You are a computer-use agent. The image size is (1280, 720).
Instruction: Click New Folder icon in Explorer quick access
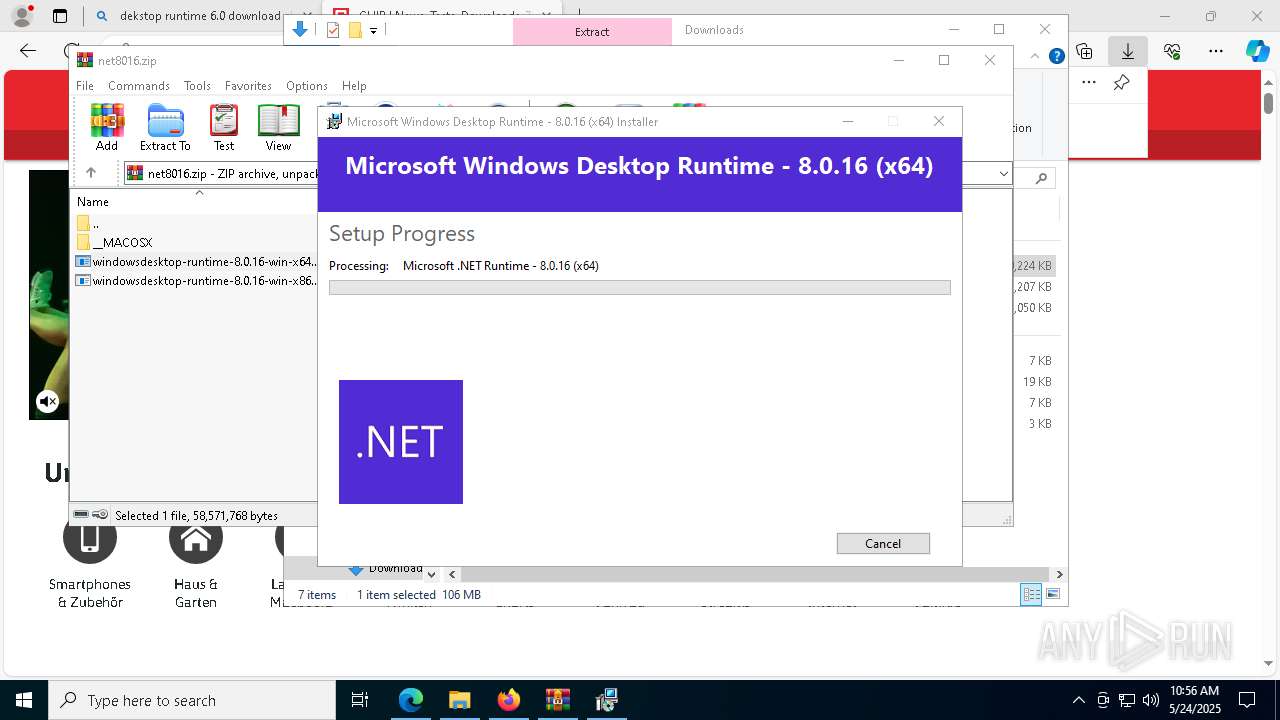354,30
